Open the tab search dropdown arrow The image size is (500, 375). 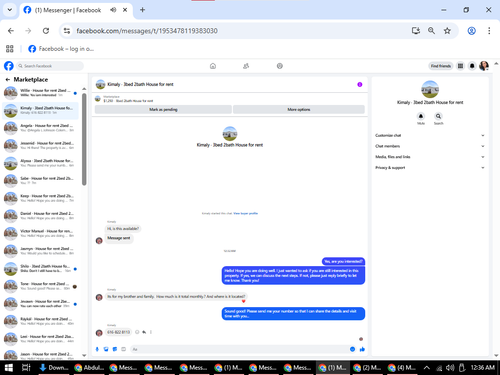click(x=10, y=10)
